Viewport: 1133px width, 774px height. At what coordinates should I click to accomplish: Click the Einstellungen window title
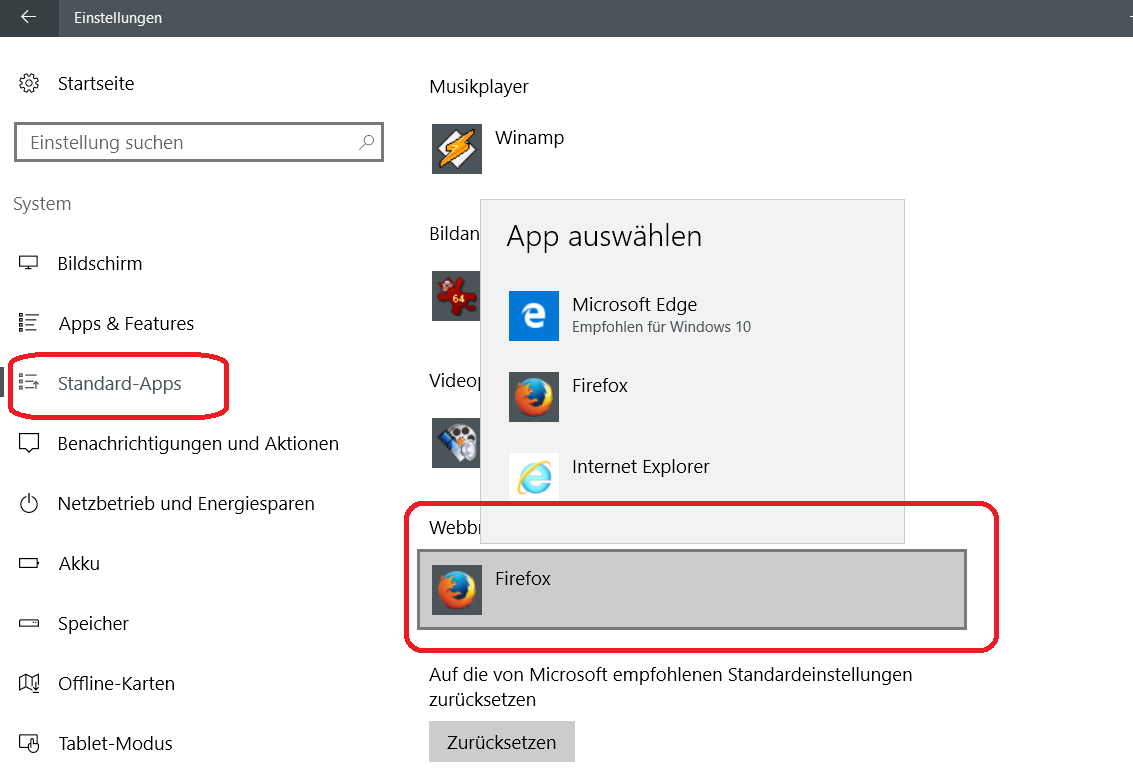118,17
